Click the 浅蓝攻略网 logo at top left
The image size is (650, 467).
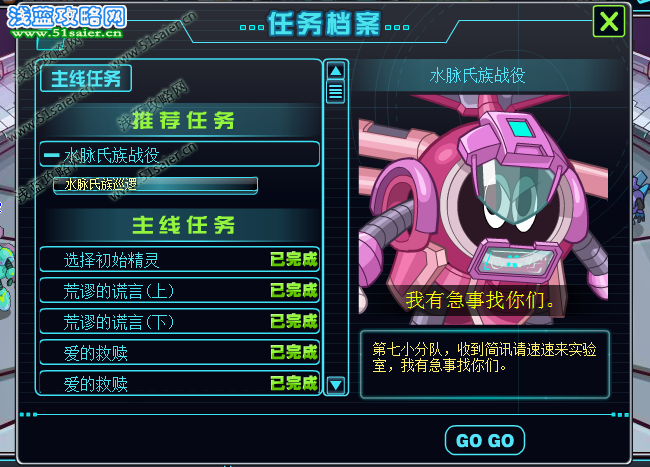tap(66, 21)
